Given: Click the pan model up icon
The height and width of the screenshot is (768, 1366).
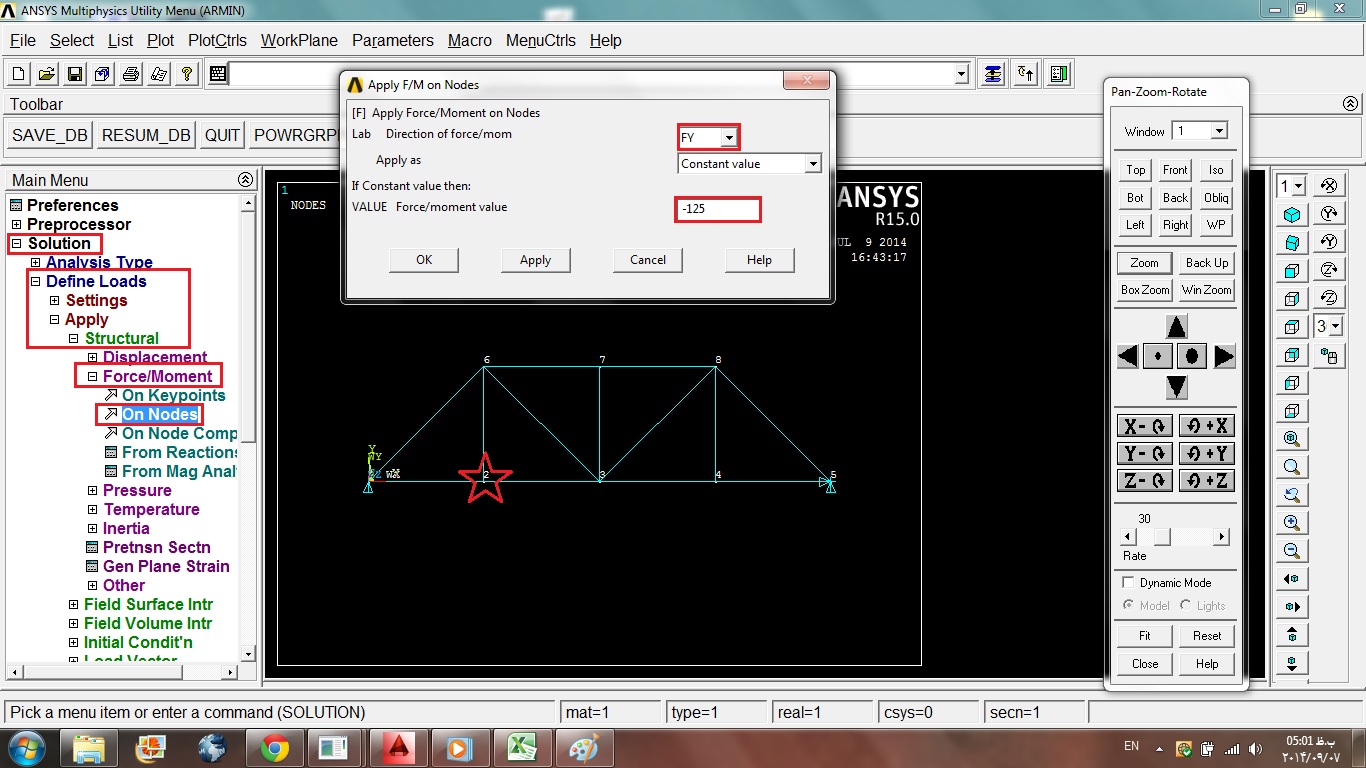Looking at the screenshot, I should (1292, 635).
